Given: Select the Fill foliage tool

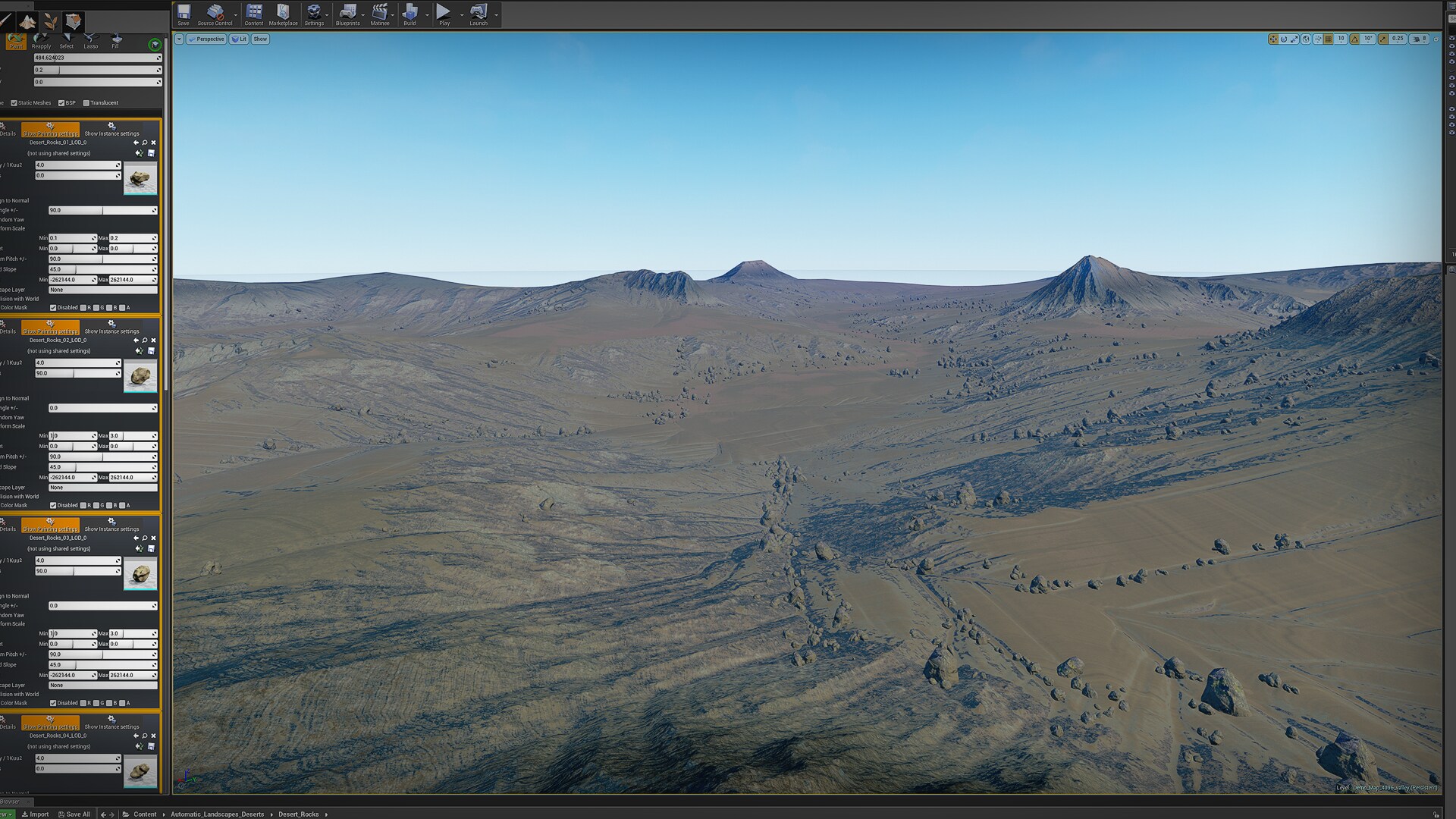Looking at the screenshot, I should (x=116, y=40).
